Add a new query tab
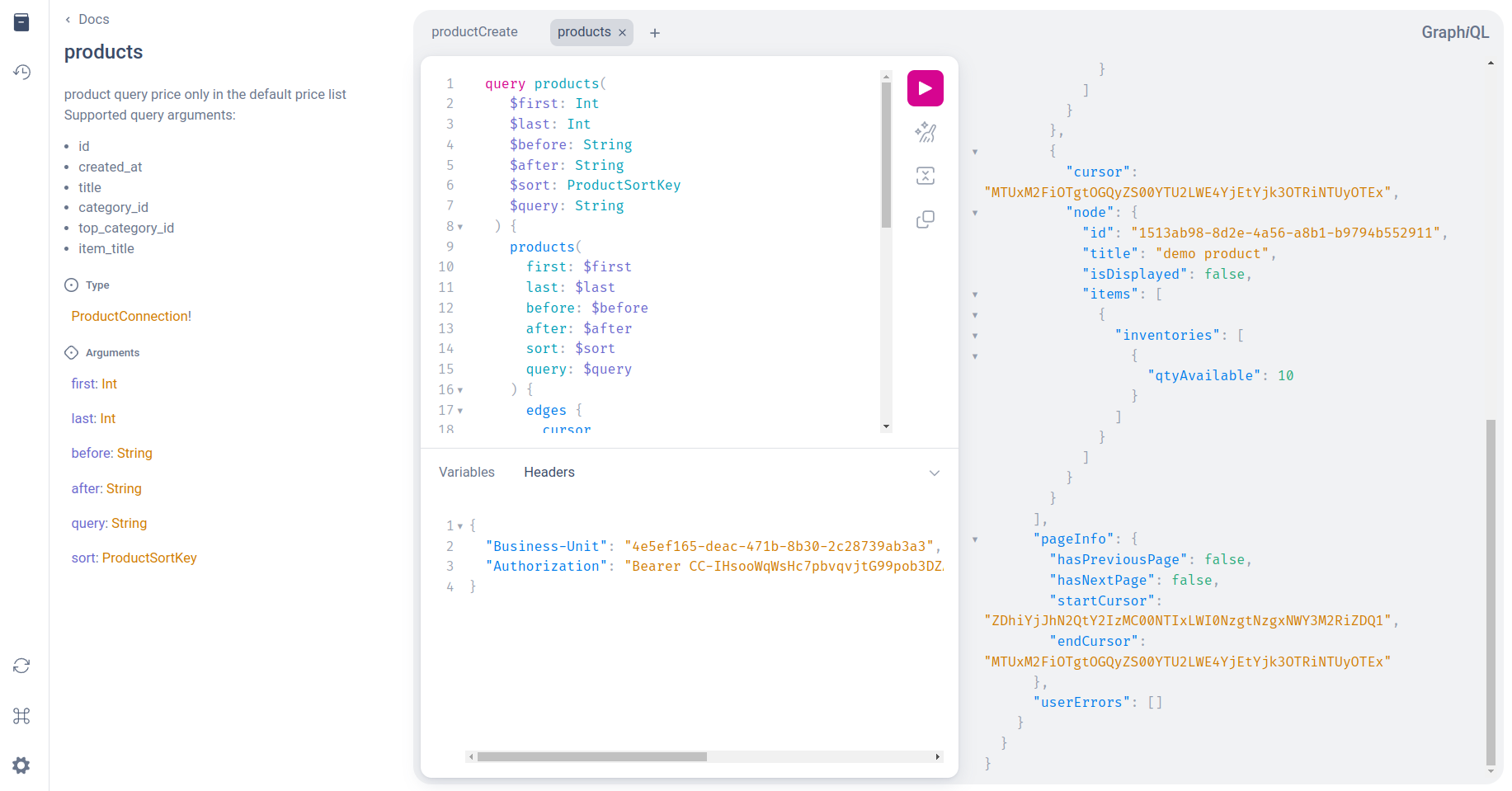Screen dimensions: 1512x791 pos(655,33)
